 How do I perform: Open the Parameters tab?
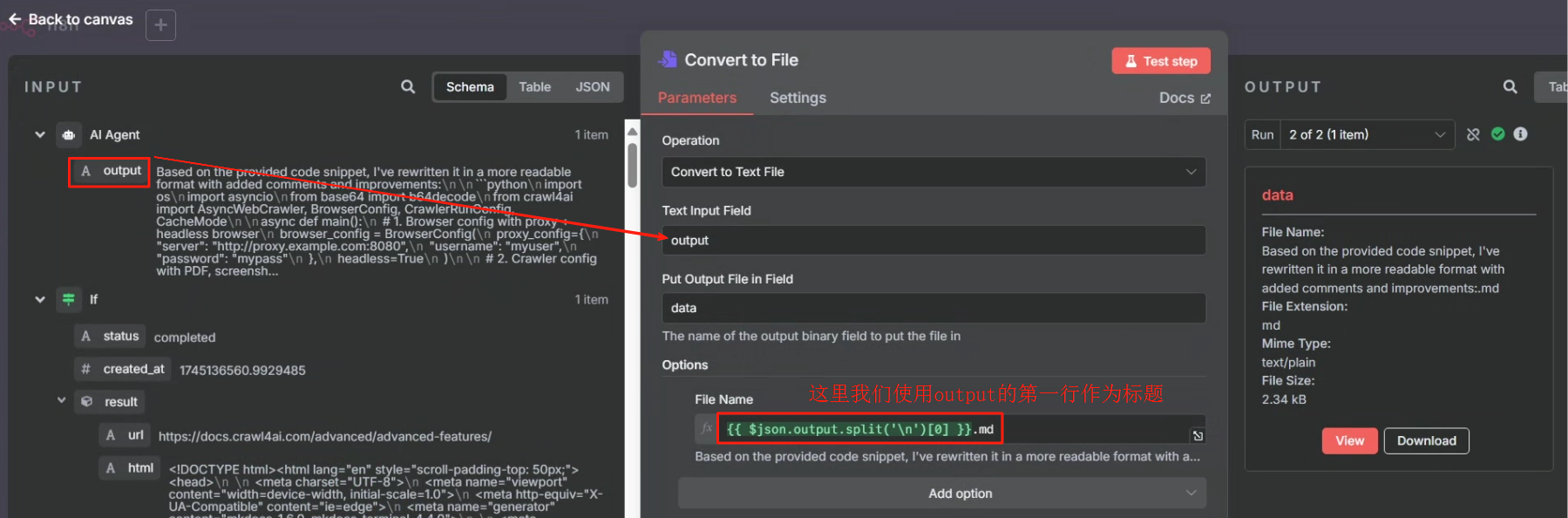(696, 98)
